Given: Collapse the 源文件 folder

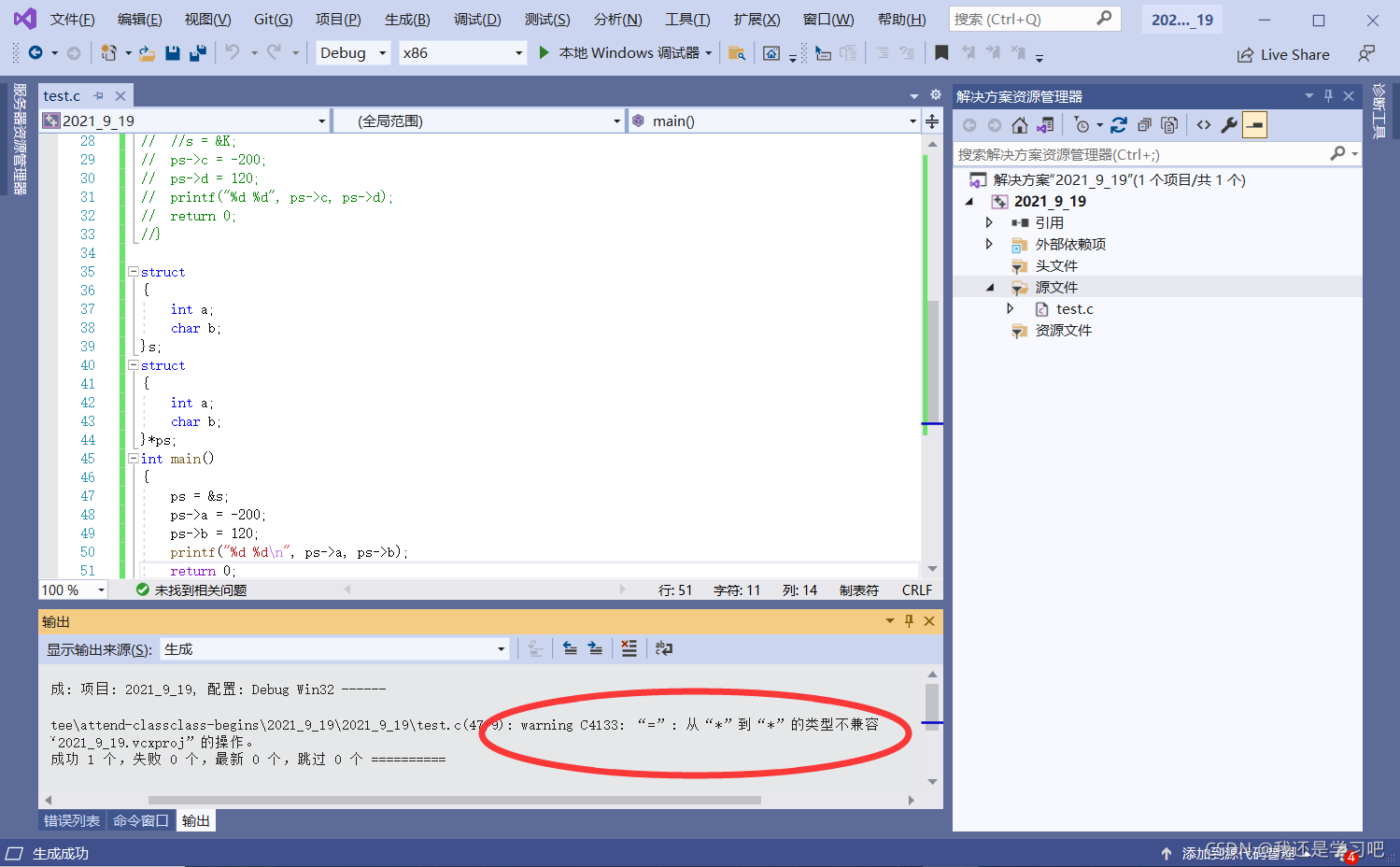Looking at the screenshot, I should coord(990,287).
